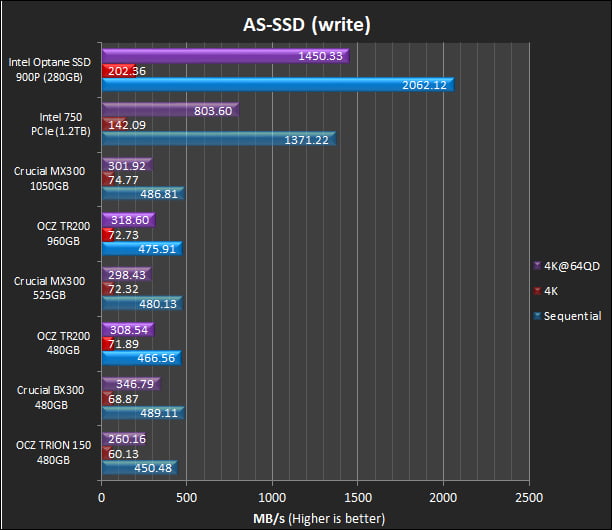Screen dimensions: 612x530
Task: Click the blue Sequential legend swatch
Action: click(x=537, y=316)
